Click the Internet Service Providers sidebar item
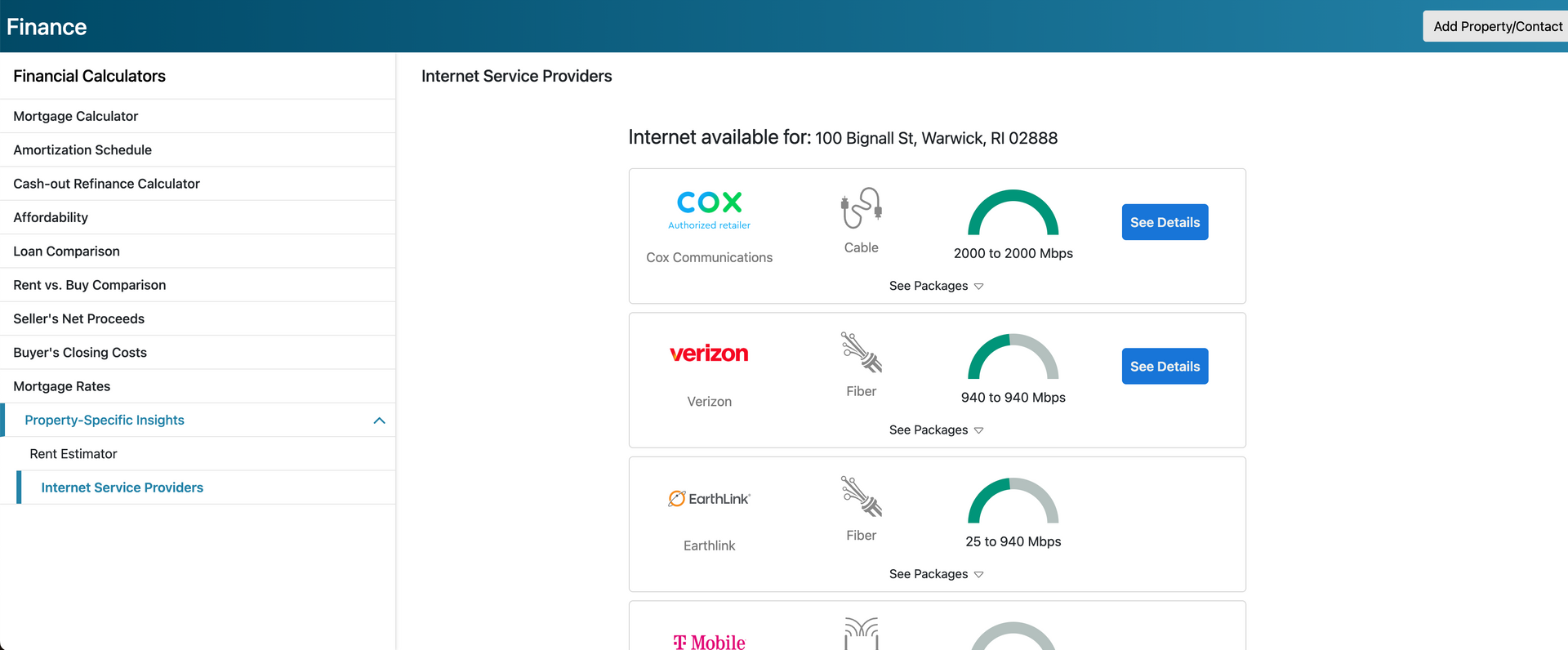1568x650 pixels. click(x=122, y=487)
